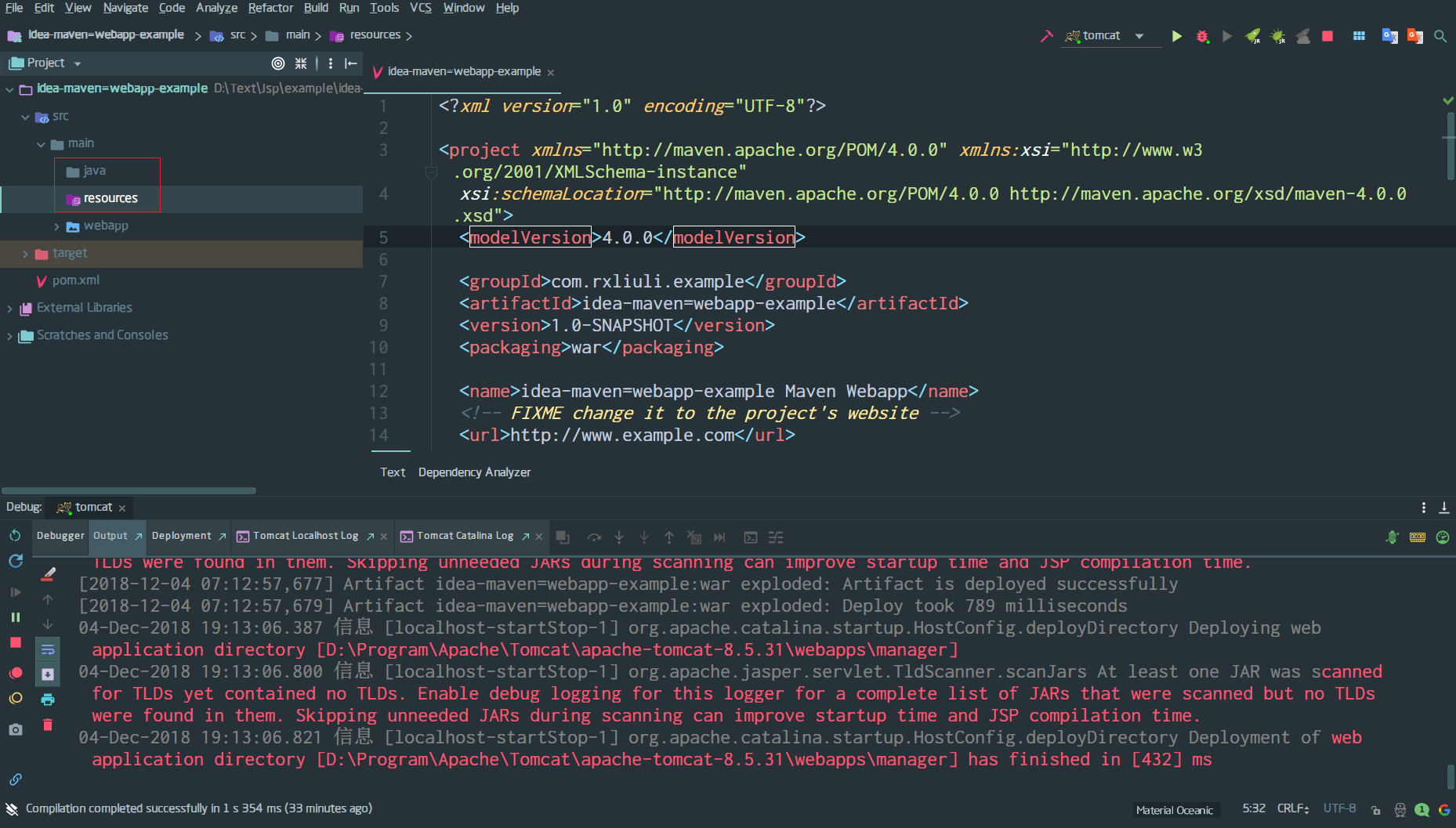This screenshot has height=828, width=1456.
Task: Stop tomcat from Debug side toolbar
Action: 15,642
